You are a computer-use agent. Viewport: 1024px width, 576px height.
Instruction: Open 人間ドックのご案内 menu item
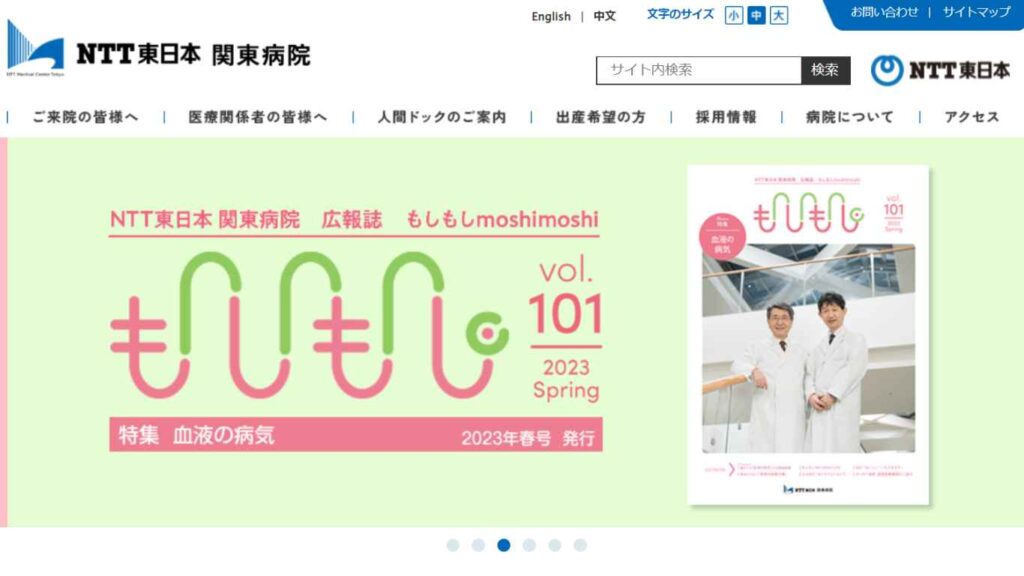pyautogui.click(x=441, y=117)
